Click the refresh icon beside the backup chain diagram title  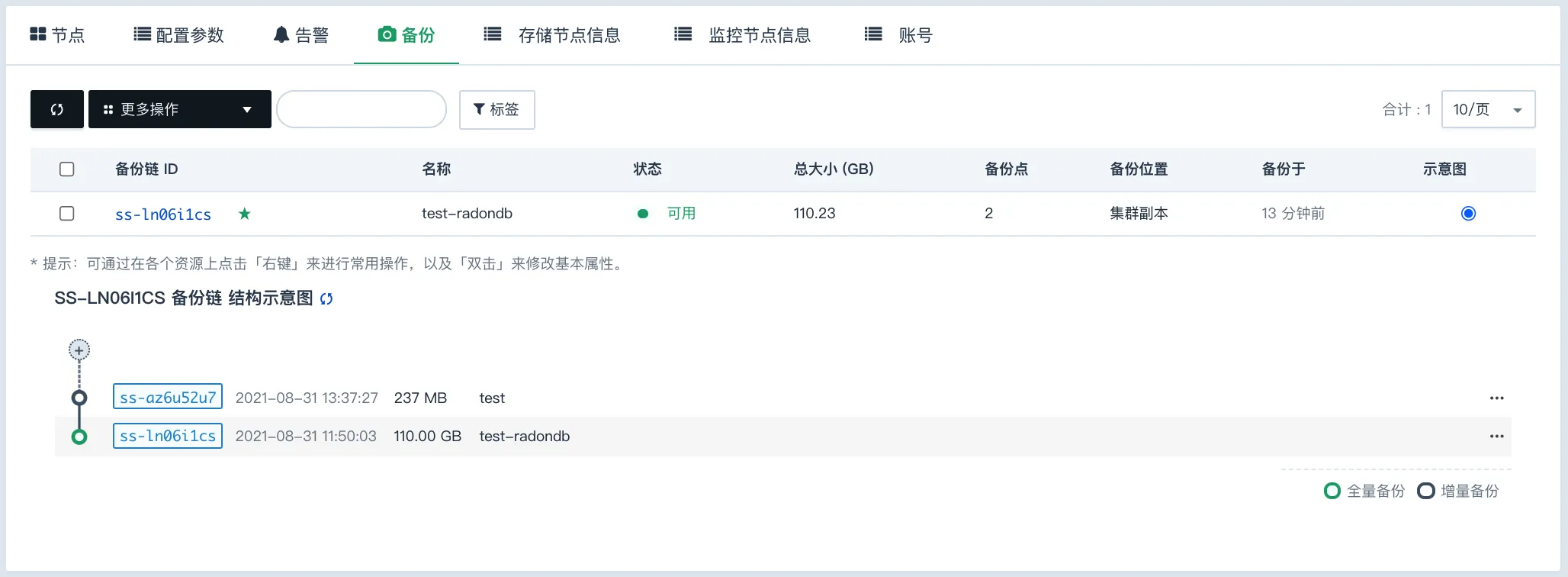tap(326, 298)
